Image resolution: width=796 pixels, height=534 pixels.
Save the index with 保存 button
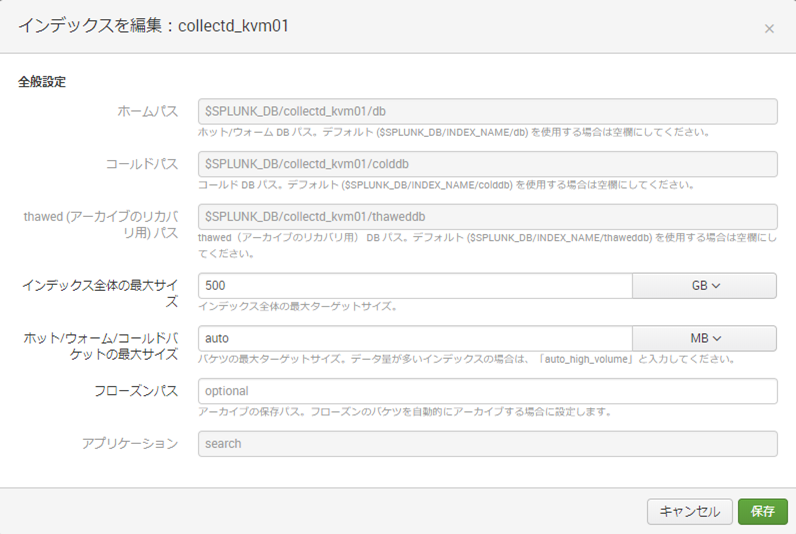click(x=762, y=512)
